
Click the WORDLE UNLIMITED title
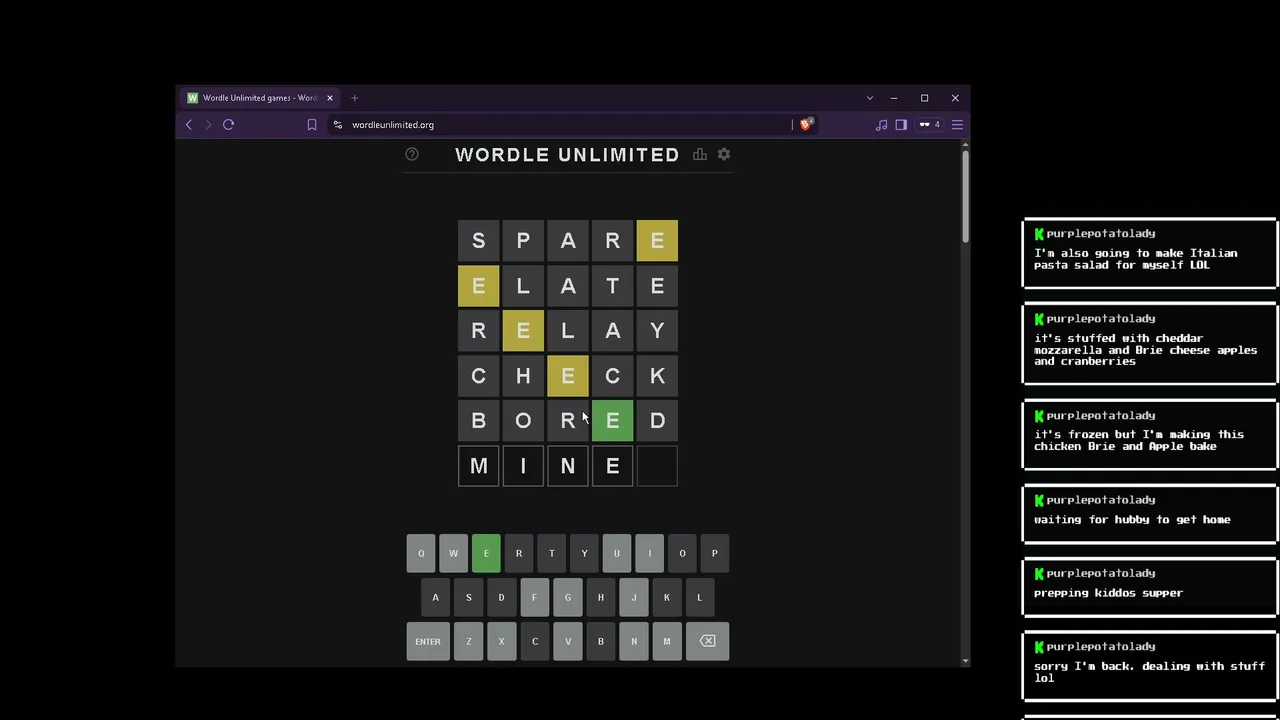pyautogui.click(x=567, y=155)
